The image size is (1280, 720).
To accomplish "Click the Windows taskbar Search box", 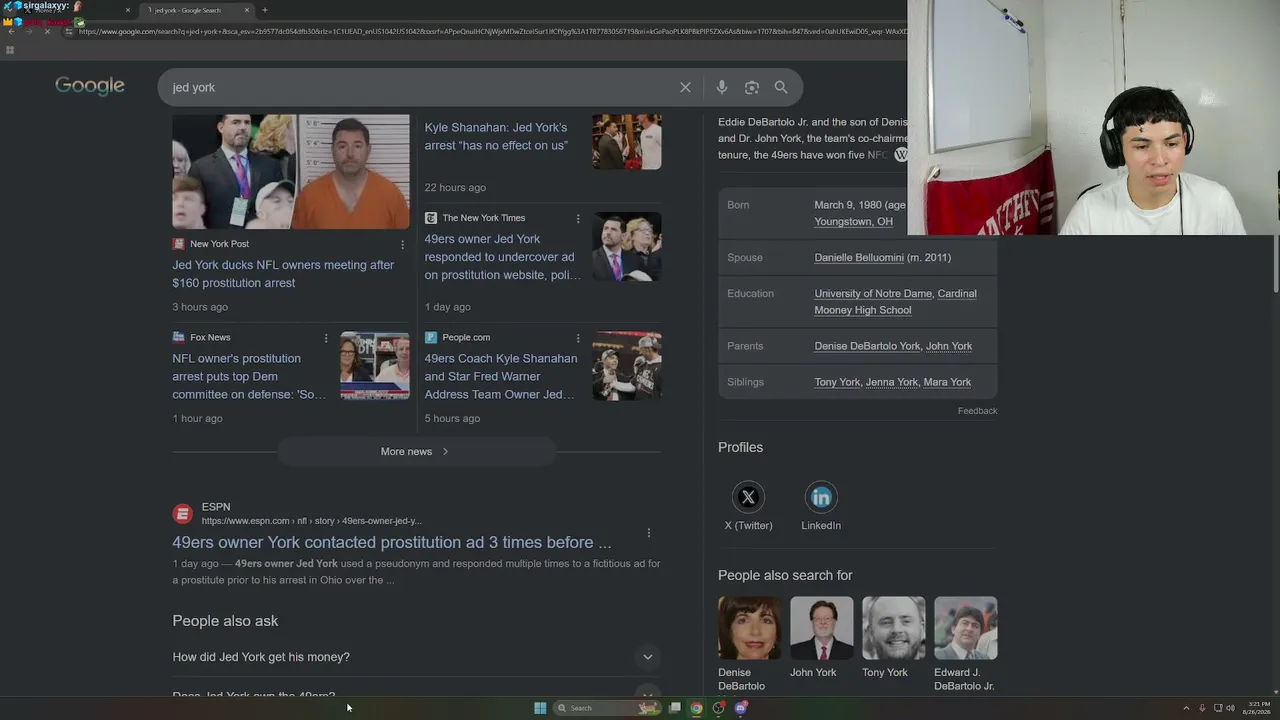I will pos(608,708).
